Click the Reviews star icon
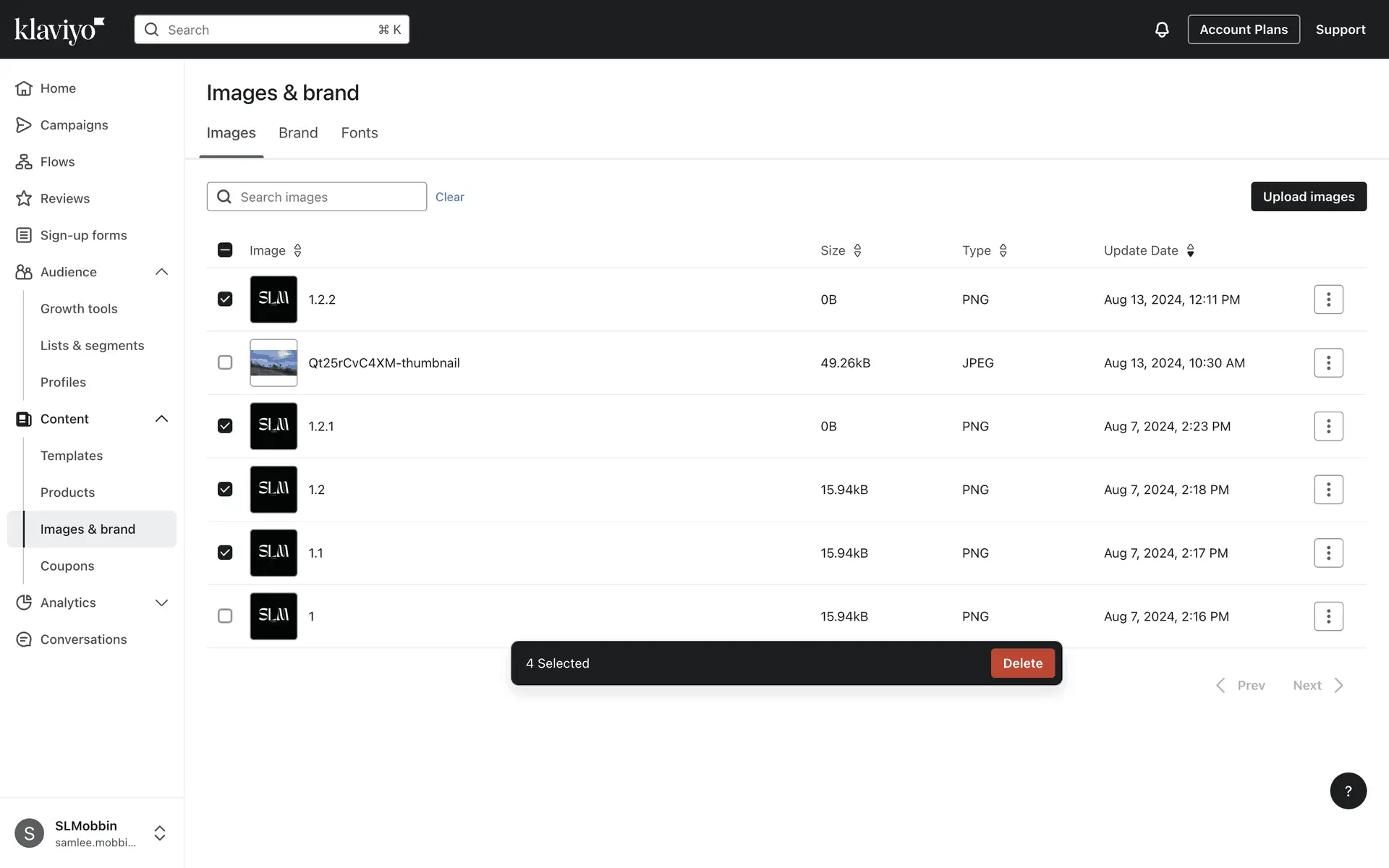 tap(24, 198)
